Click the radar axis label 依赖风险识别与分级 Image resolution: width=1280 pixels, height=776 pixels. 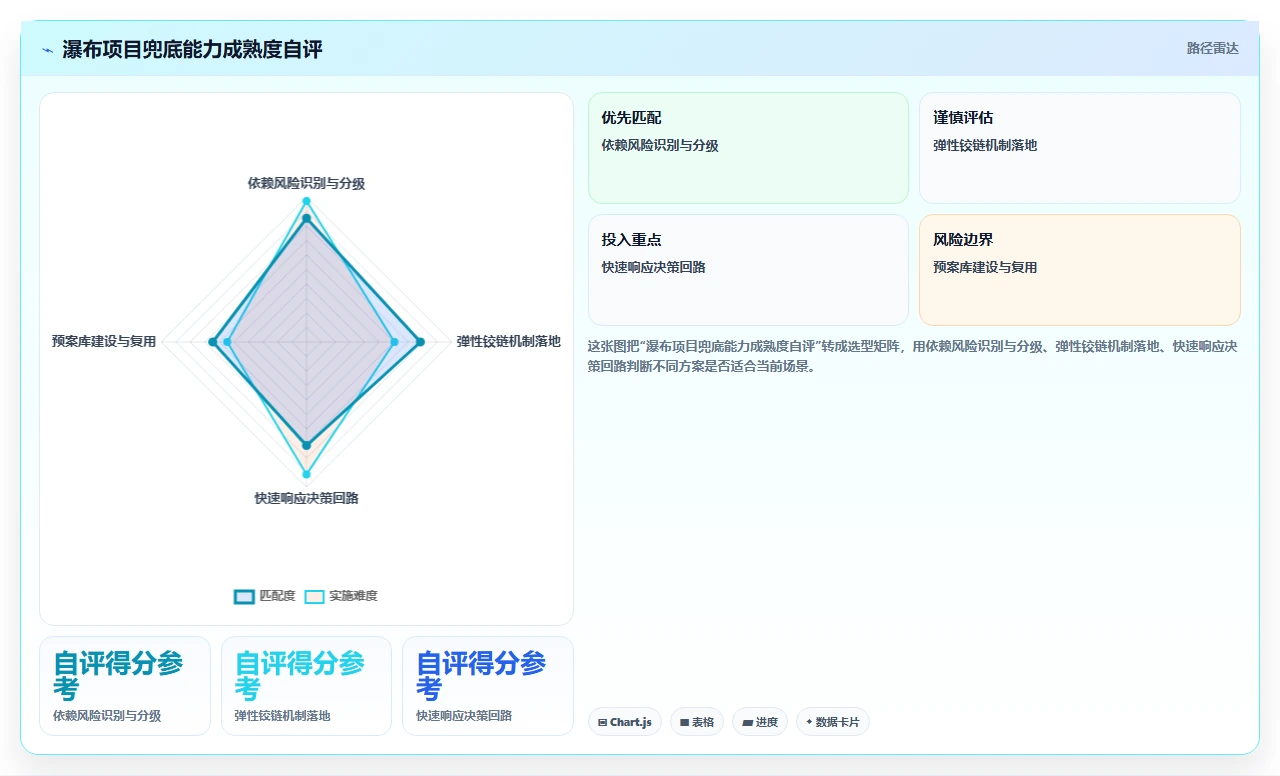click(306, 184)
